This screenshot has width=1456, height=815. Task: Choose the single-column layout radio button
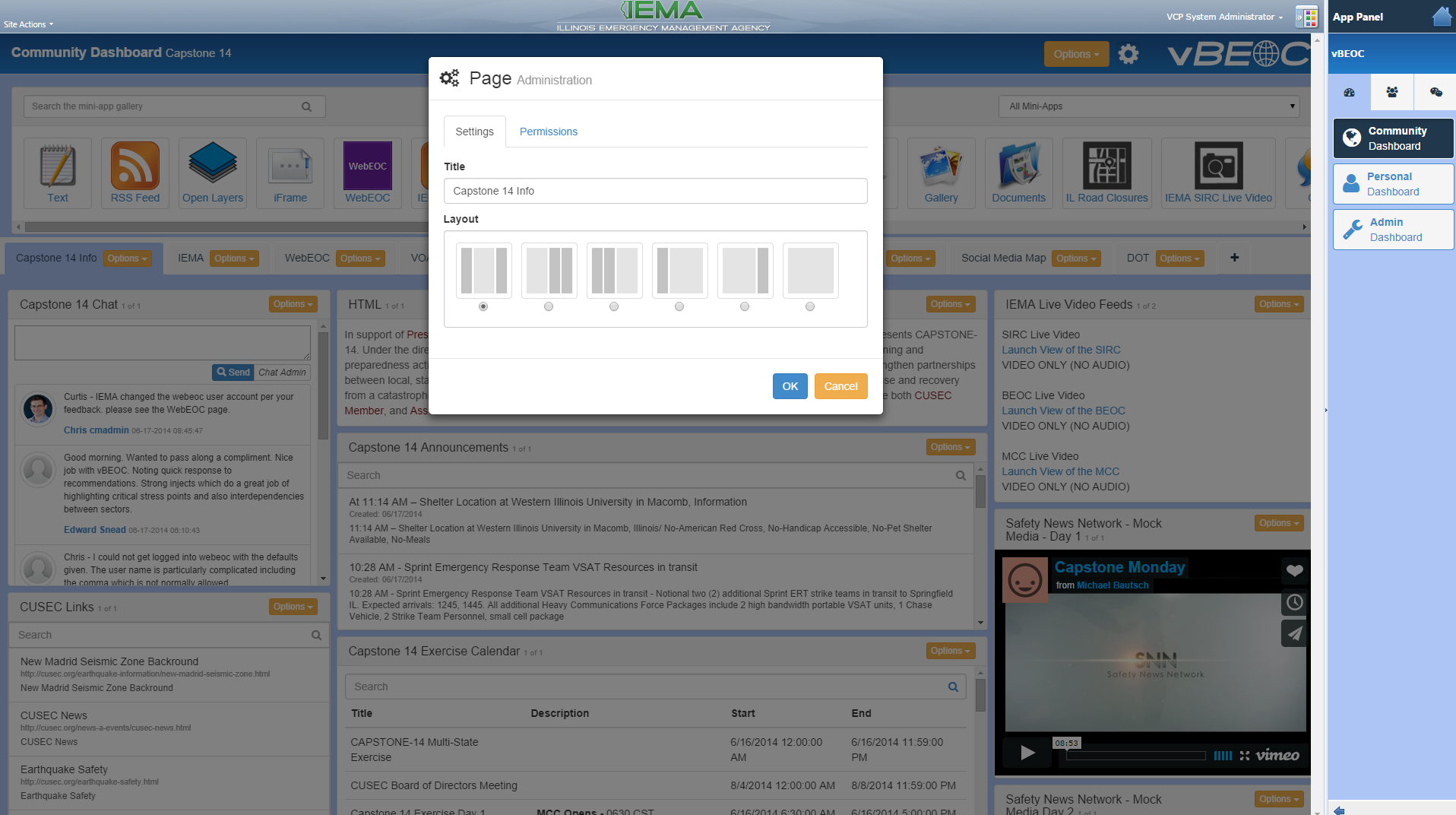point(810,306)
